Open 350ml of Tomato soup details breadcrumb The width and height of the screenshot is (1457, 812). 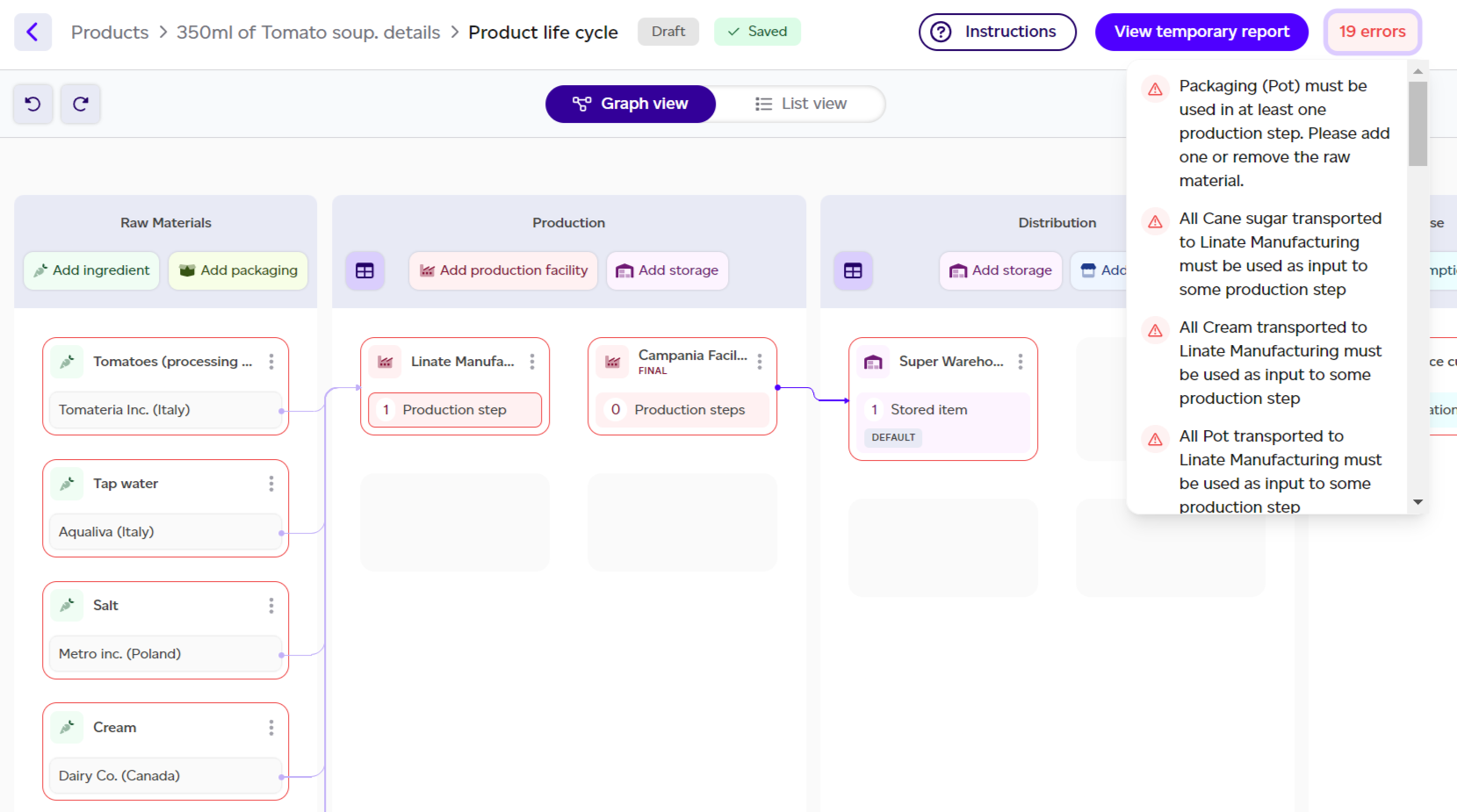[x=308, y=32]
